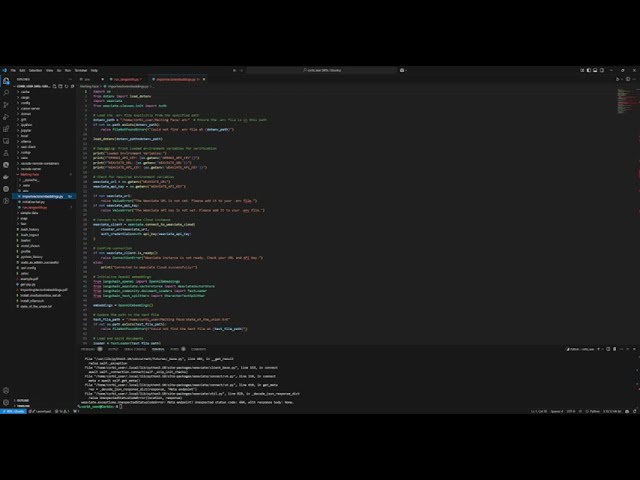Open Customize Layout button in title bar
This screenshot has width=640, height=480.
coord(582,70)
